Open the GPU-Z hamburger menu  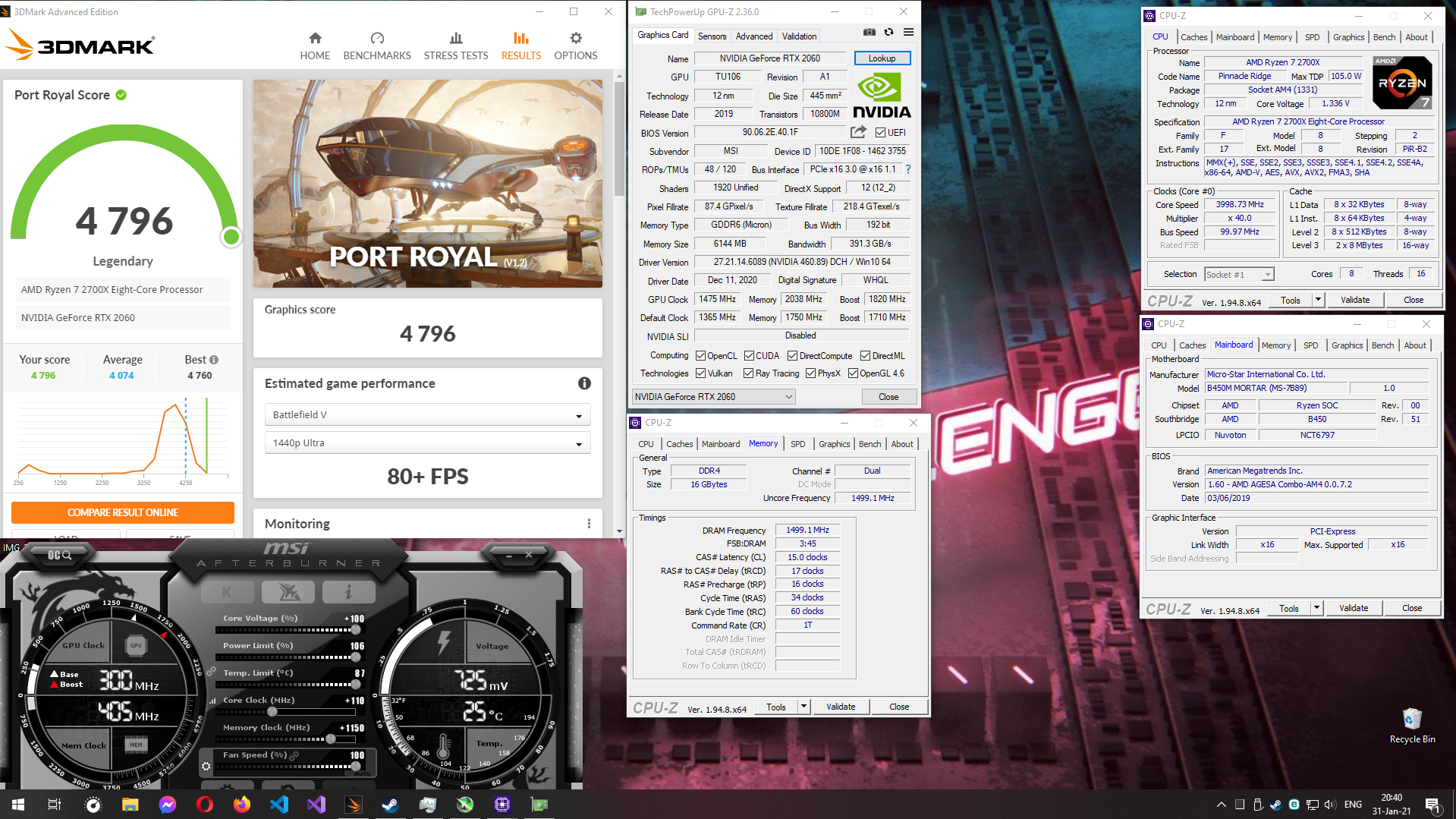pos(908,33)
